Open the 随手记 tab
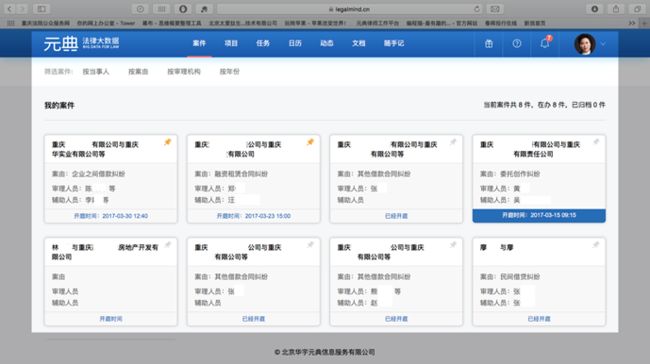650x364 pixels. [x=394, y=43]
